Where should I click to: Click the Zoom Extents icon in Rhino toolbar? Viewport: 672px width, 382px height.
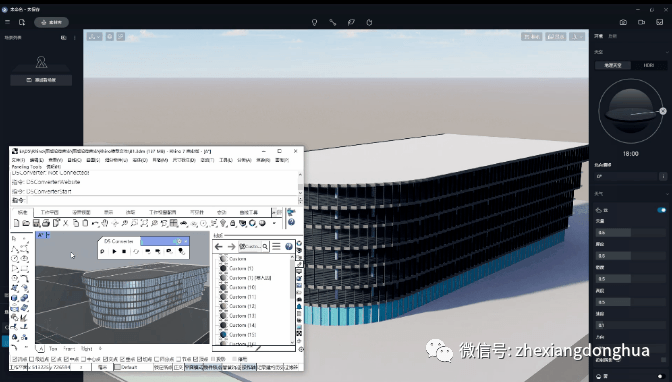144,223
